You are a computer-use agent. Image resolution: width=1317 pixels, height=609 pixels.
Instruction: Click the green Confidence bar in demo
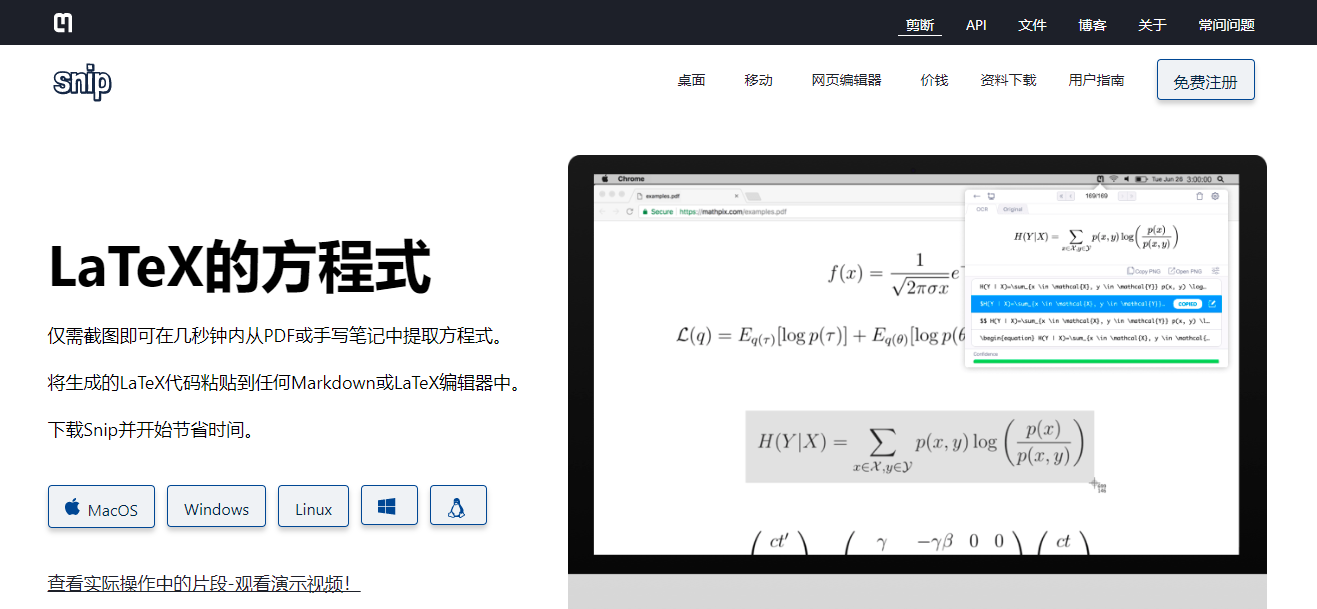[1095, 361]
